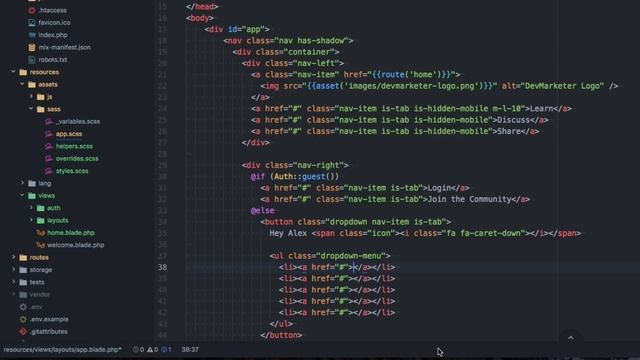
Task: Expand the tests folder chevron
Action: pos(14,282)
